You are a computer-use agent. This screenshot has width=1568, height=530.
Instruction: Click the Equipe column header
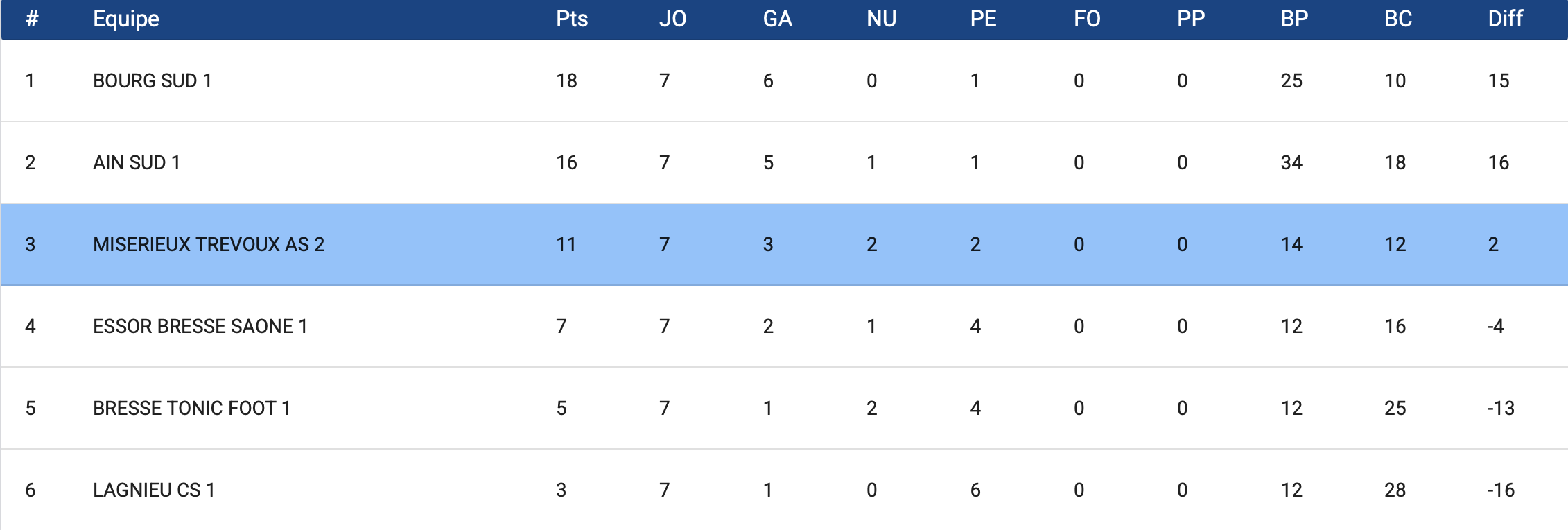(126, 19)
